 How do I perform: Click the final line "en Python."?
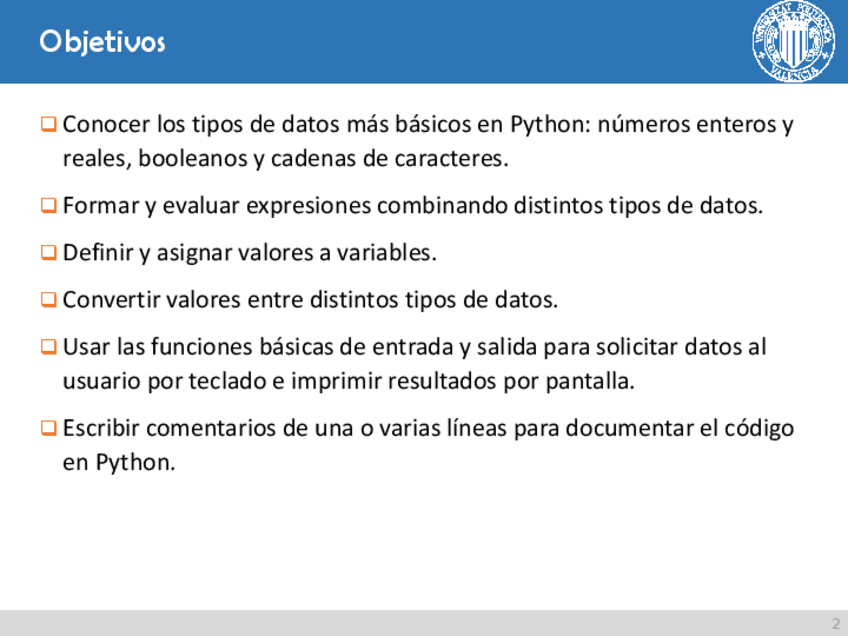[x=118, y=463]
